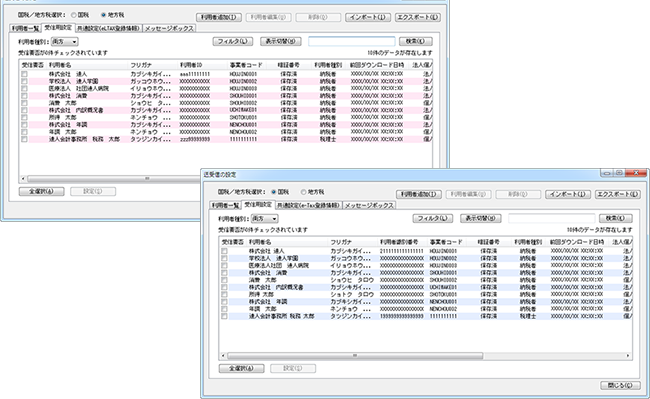650x399 pixels.
Task: Check 消費 太郎 checkbox in back window
Action: click(x=24, y=103)
